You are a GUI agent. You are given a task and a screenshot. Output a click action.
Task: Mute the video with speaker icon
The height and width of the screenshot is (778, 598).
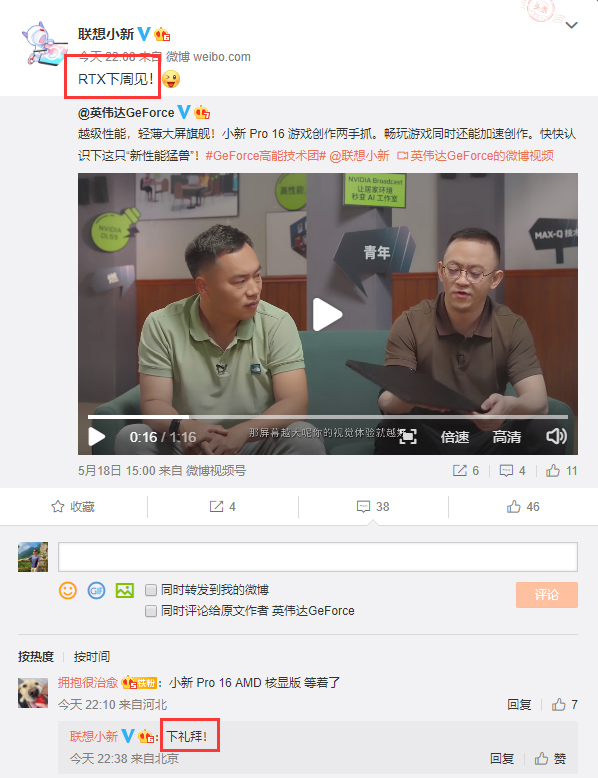pos(556,437)
